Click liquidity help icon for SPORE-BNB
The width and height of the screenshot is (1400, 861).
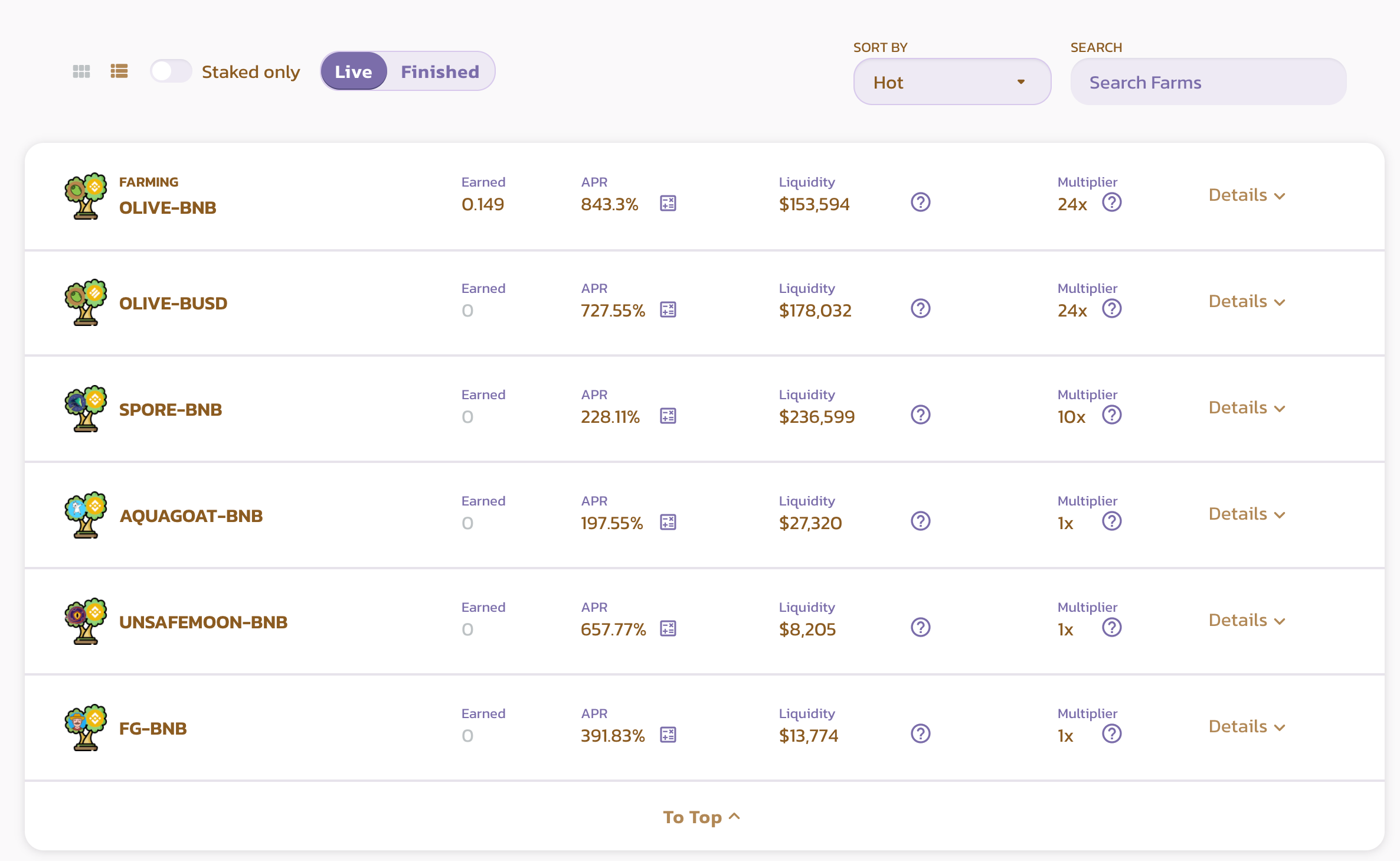click(x=920, y=415)
